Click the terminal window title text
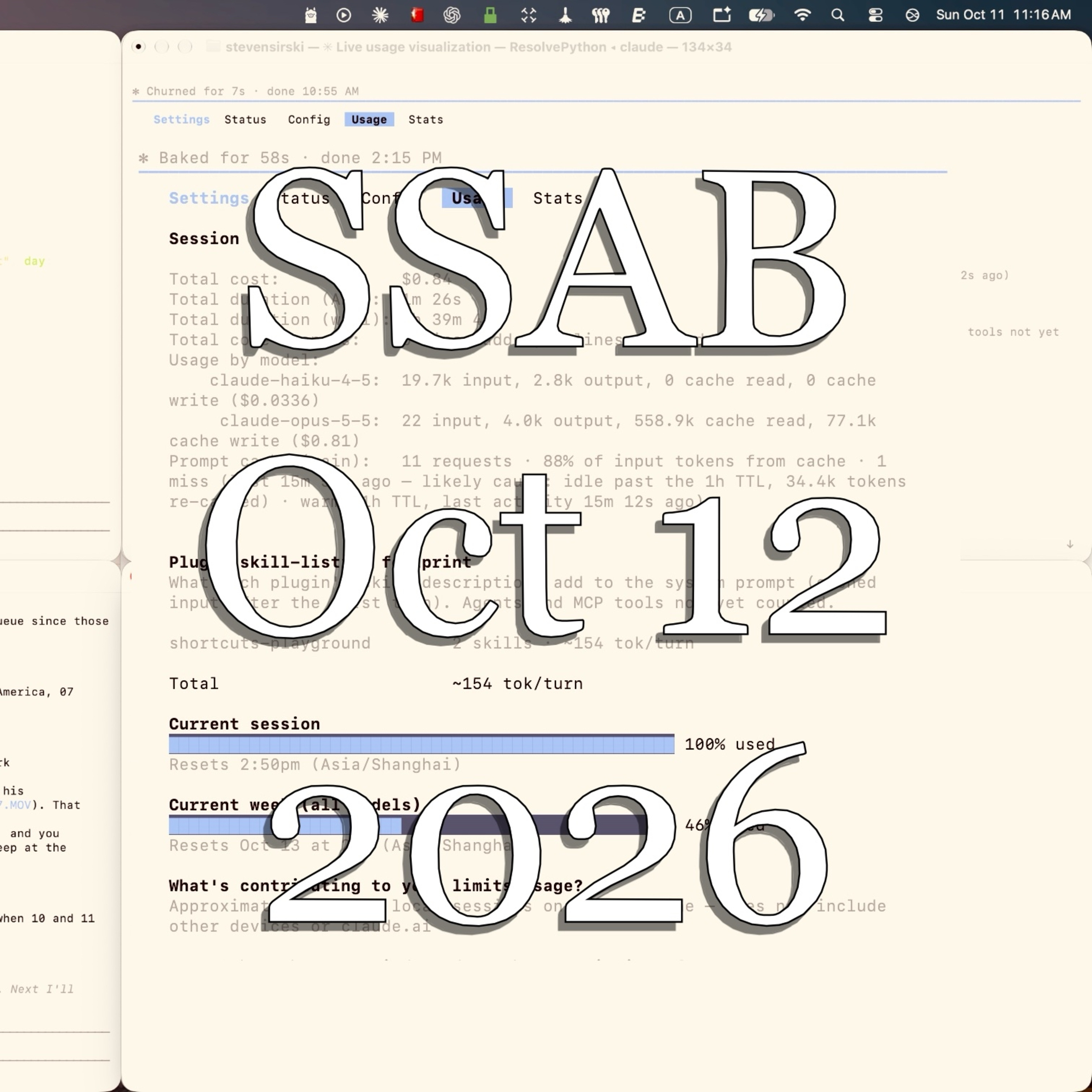 coord(478,47)
